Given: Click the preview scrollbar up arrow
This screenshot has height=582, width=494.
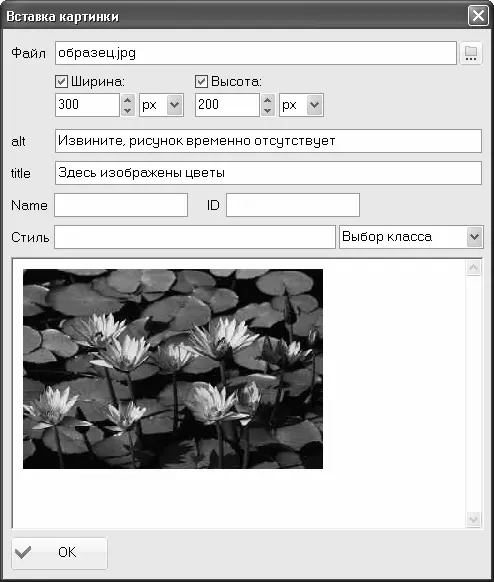Looking at the screenshot, I should [x=474, y=268].
